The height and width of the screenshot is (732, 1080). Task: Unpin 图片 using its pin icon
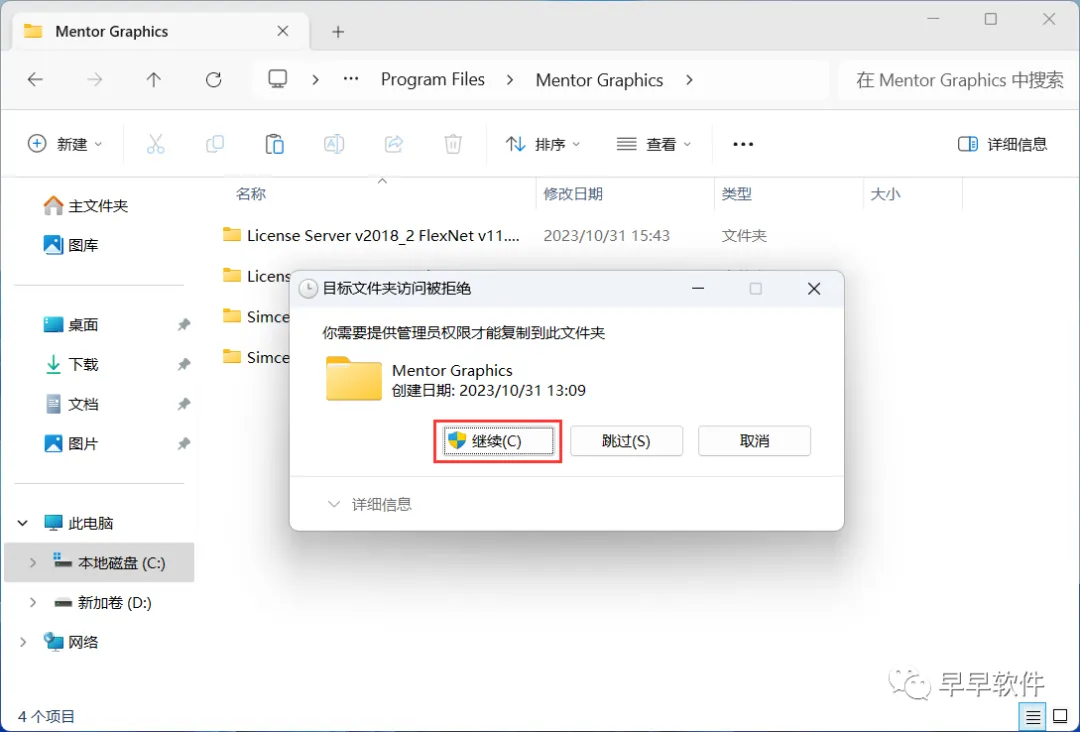coord(183,443)
